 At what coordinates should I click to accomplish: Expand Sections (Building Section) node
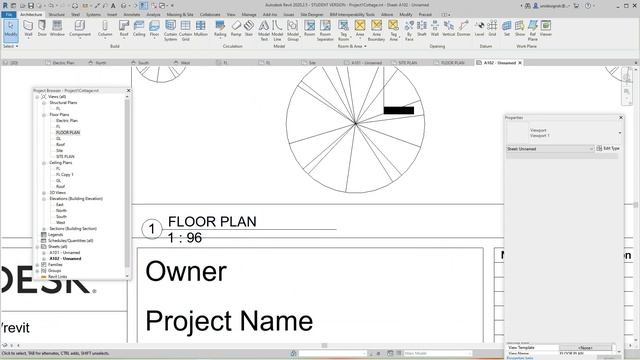coord(44,229)
